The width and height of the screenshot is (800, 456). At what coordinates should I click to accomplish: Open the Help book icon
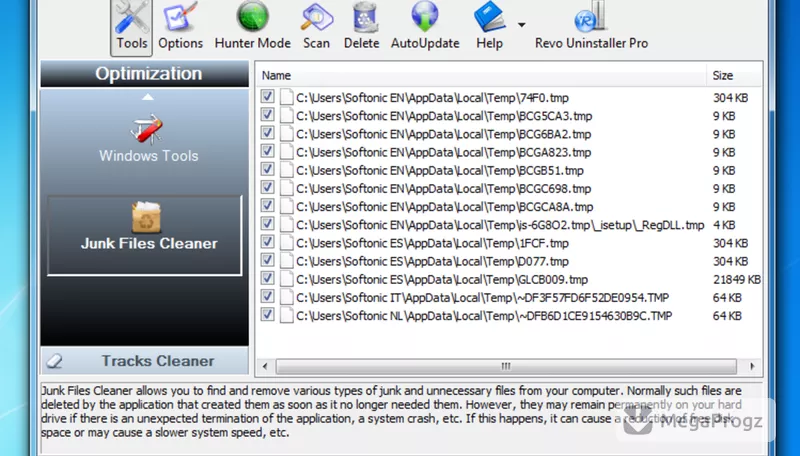(x=488, y=17)
